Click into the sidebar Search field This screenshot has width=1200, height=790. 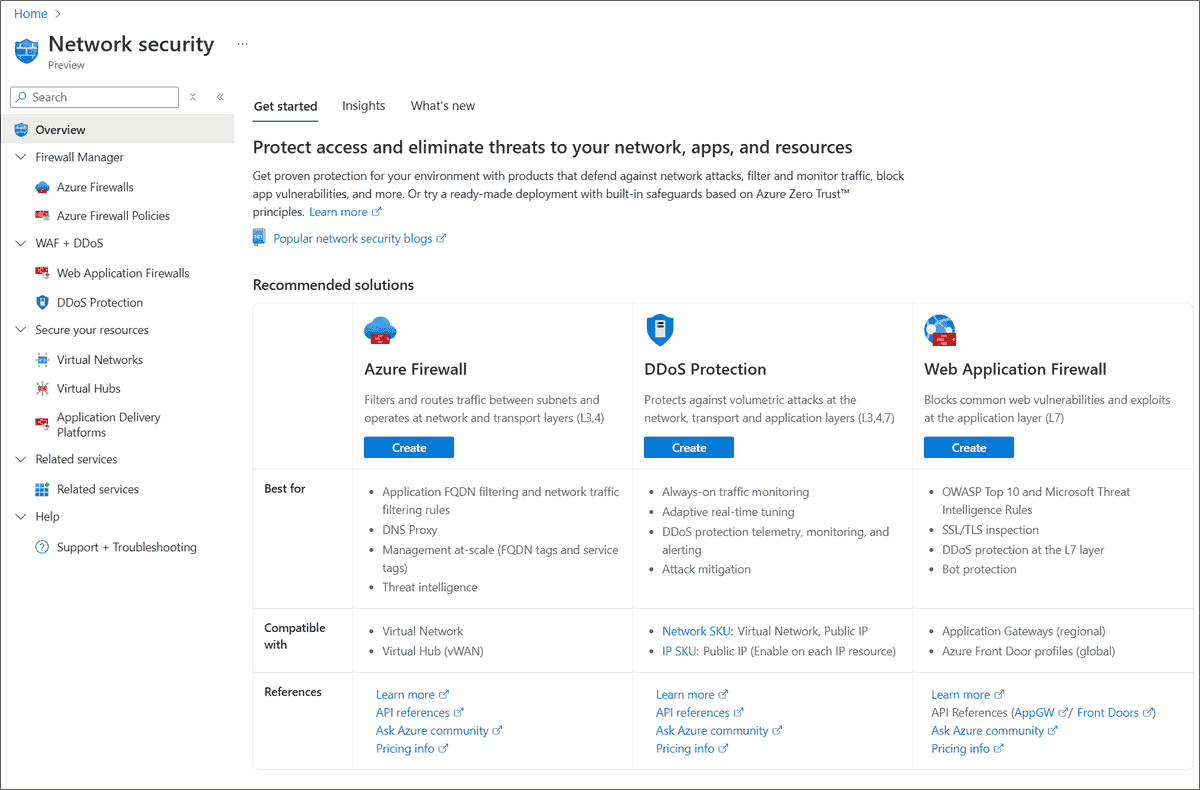point(94,97)
